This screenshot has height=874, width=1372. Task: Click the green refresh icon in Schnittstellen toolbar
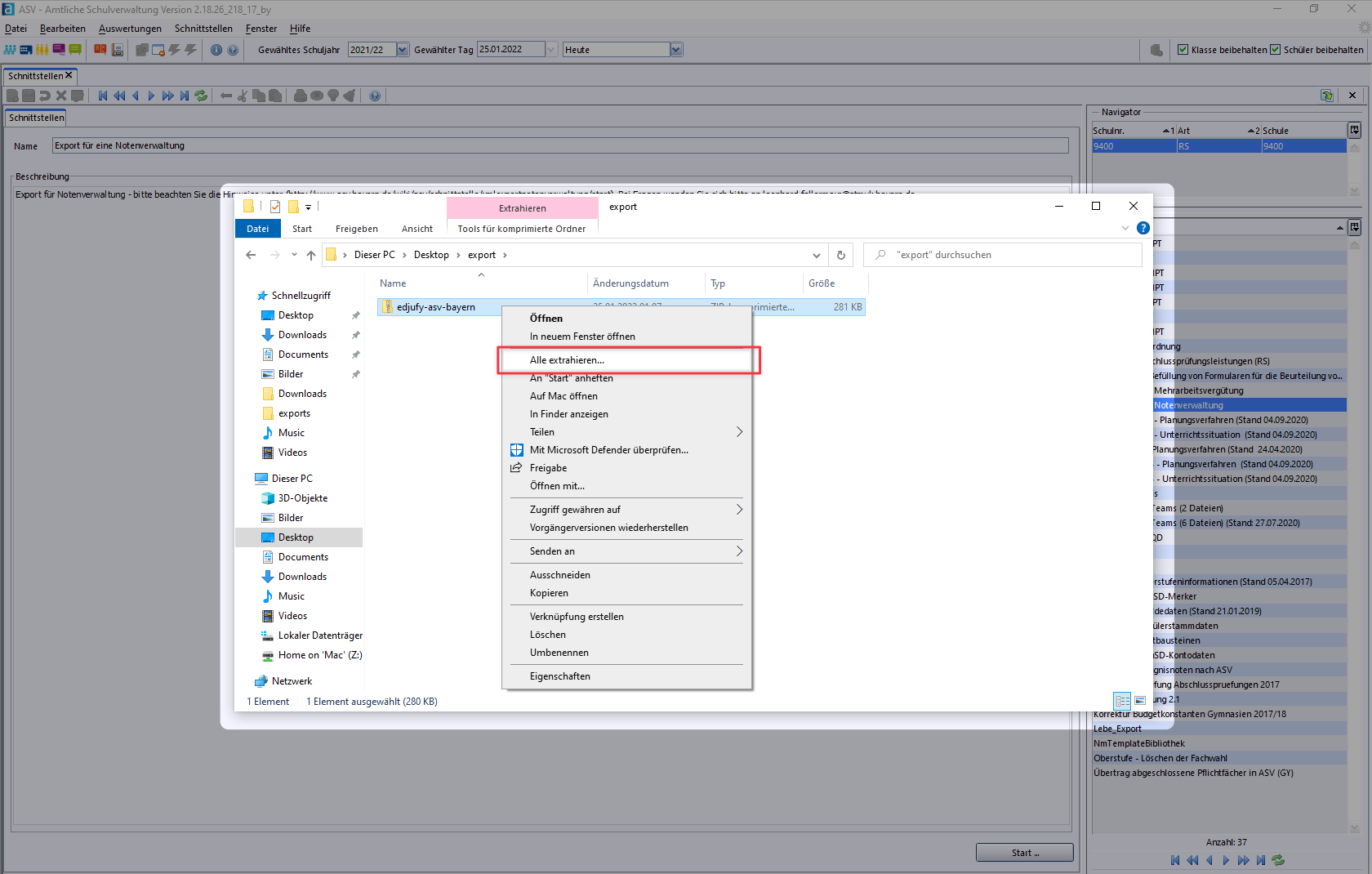tap(201, 96)
